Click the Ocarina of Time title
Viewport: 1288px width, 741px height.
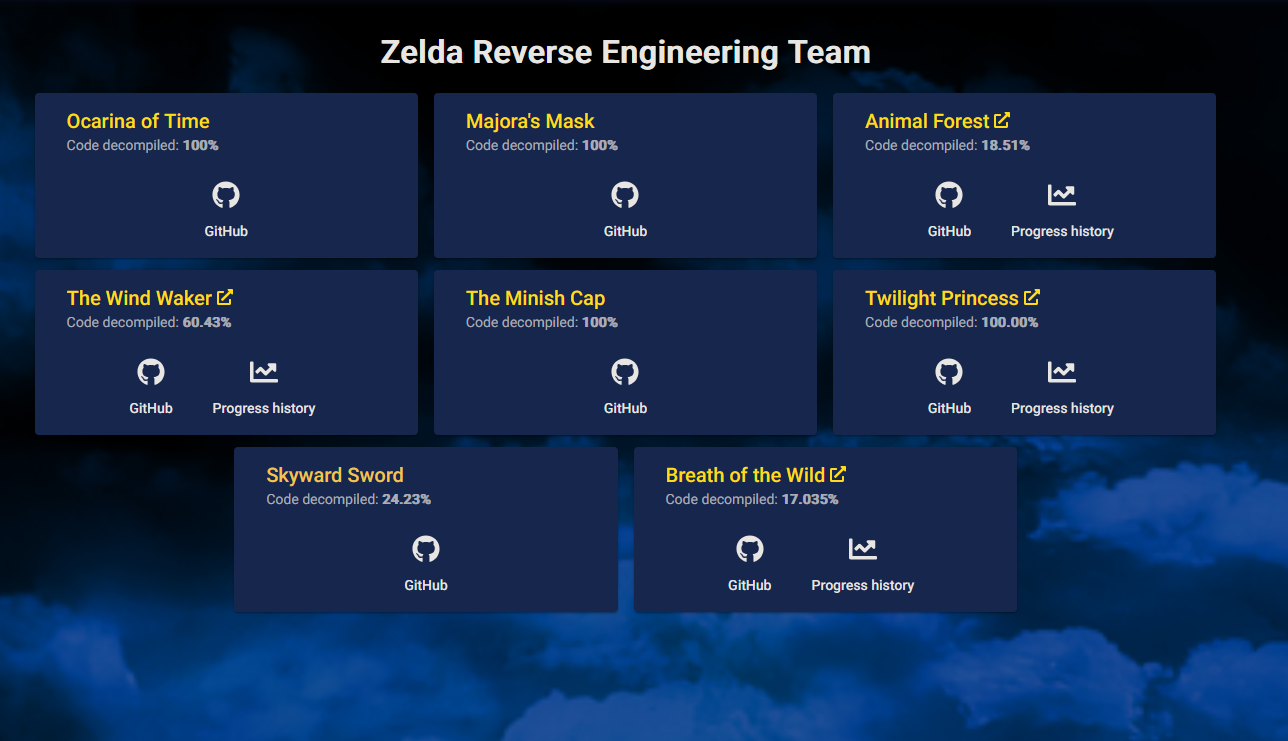click(138, 121)
